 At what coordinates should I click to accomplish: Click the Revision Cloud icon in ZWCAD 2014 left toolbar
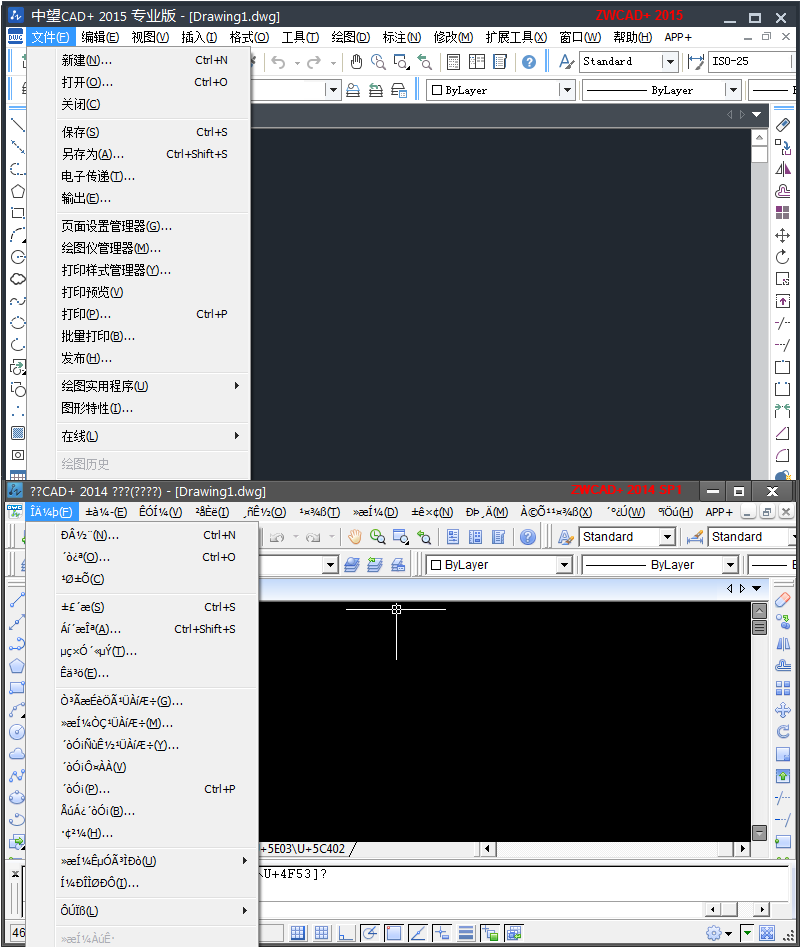(17, 753)
